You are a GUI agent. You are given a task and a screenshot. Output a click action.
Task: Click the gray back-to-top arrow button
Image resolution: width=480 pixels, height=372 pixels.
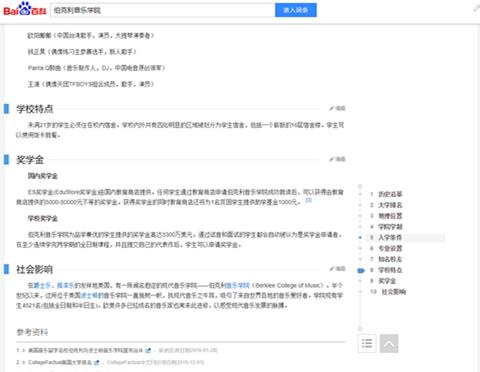[389, 343]
